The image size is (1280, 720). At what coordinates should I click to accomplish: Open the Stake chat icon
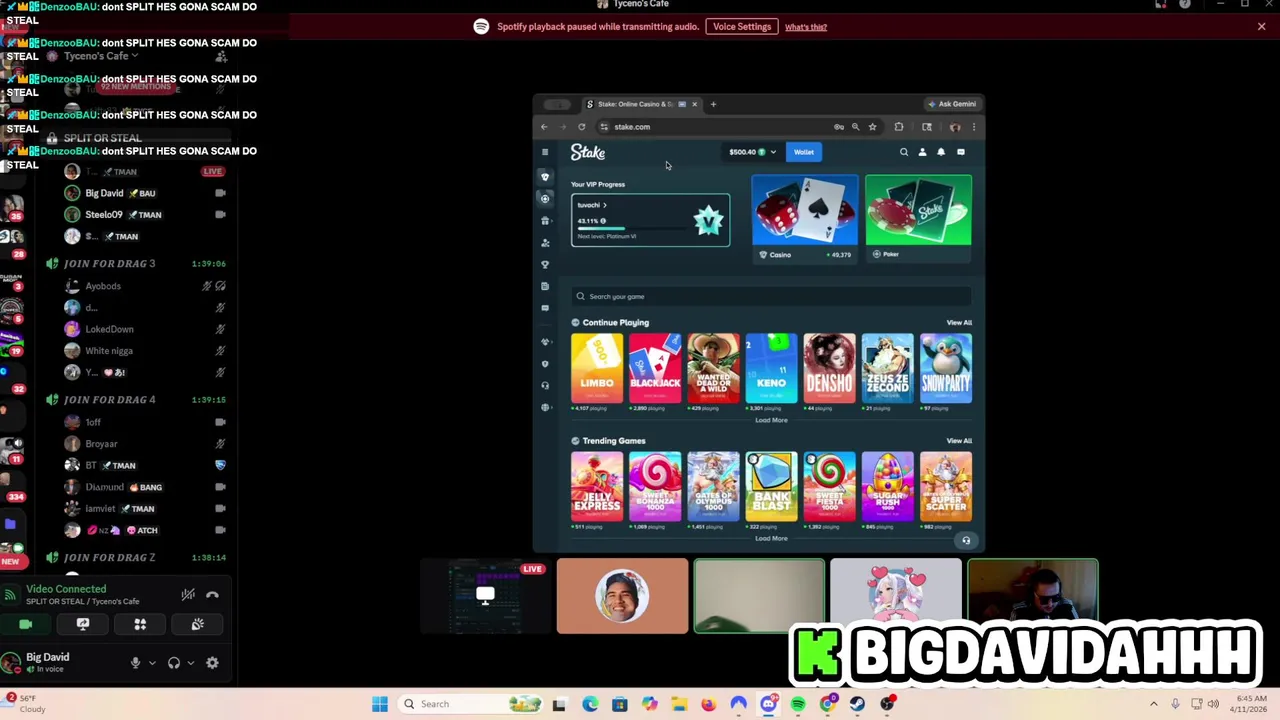pos(961,152)
